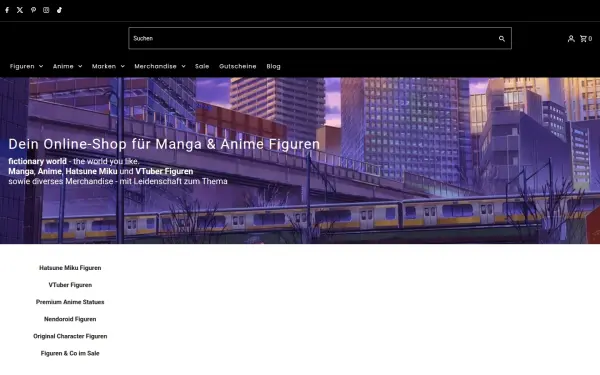Open the Instagram icon in top bar
Viewport: 600px width, 375px height.
click(46, 10)
